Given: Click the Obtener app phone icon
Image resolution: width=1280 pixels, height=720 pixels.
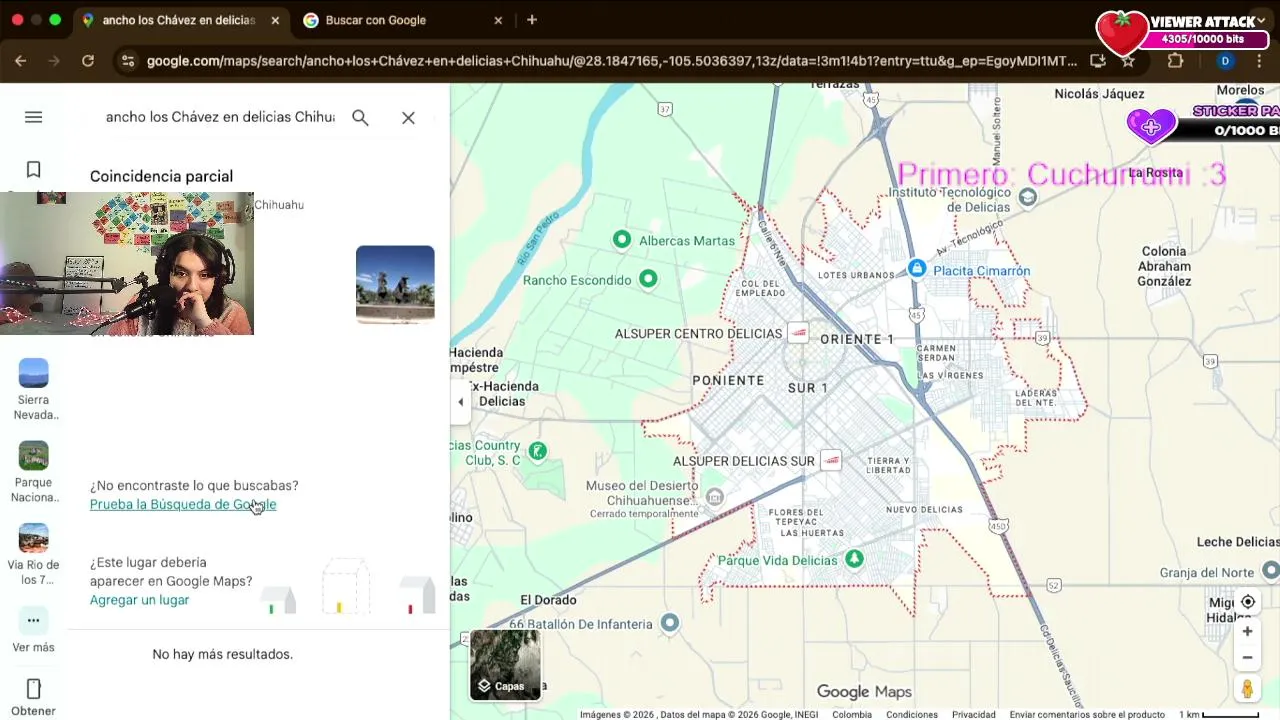Looking at the screenshot, I should click(33, 689).
